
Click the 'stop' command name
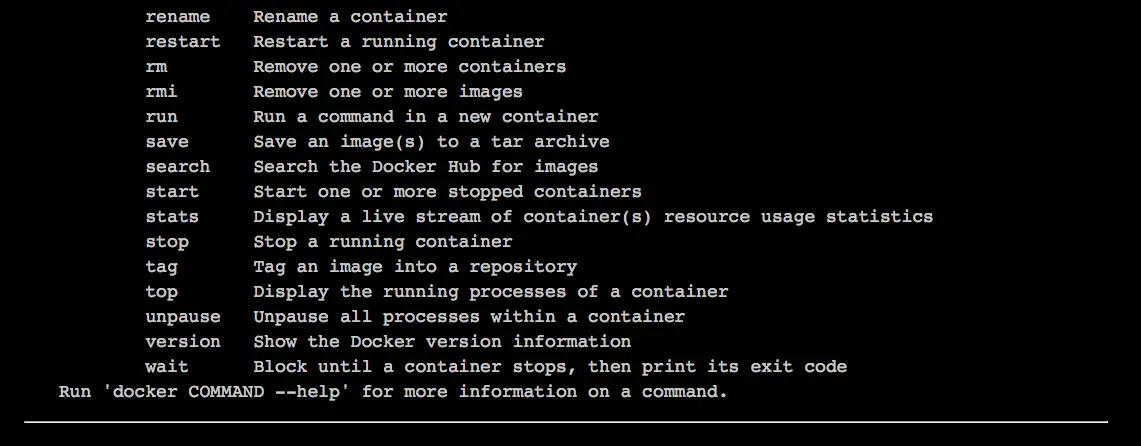pos(167,242)
